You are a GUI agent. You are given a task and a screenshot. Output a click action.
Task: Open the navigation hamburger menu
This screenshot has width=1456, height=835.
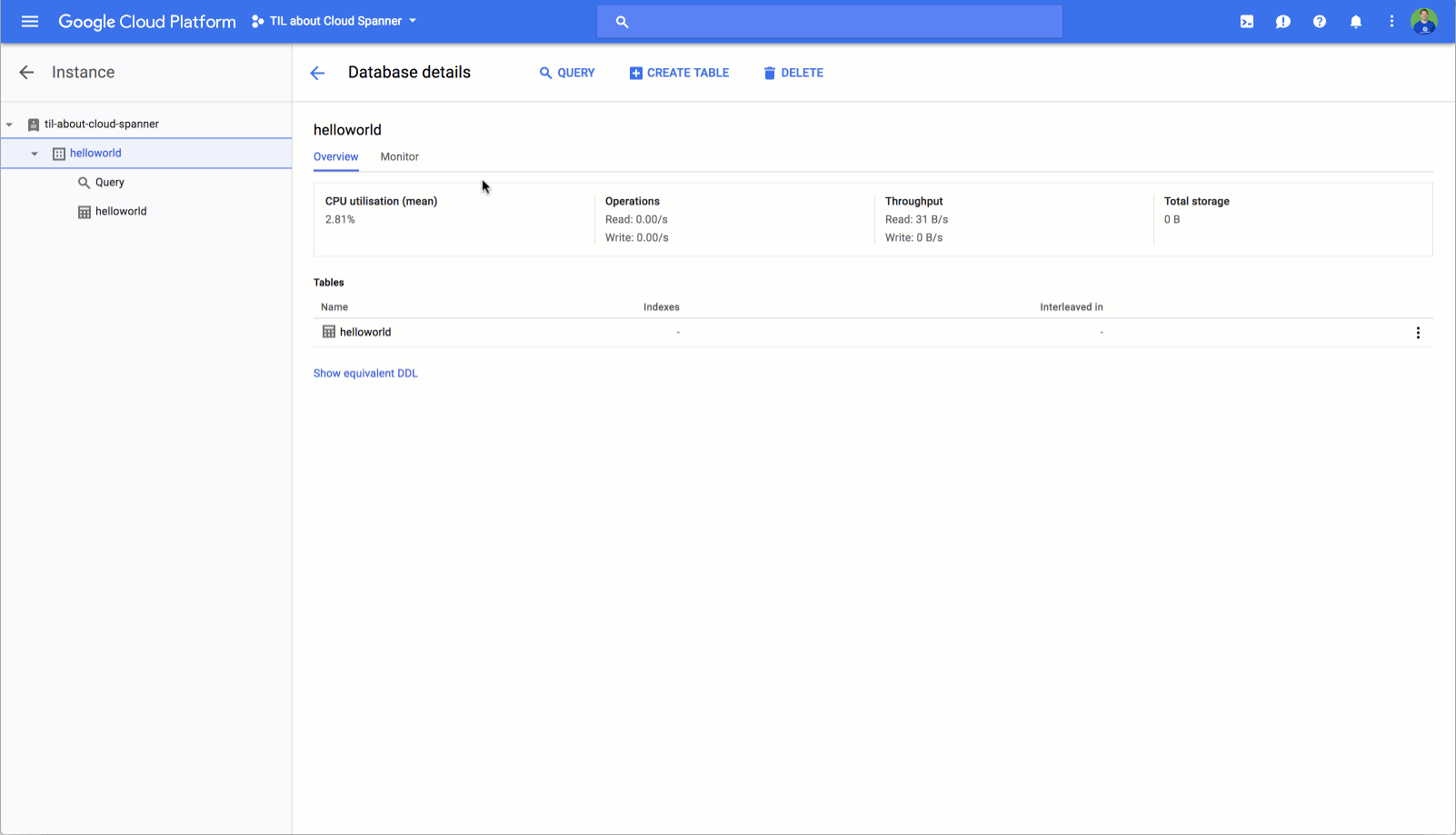30,21
